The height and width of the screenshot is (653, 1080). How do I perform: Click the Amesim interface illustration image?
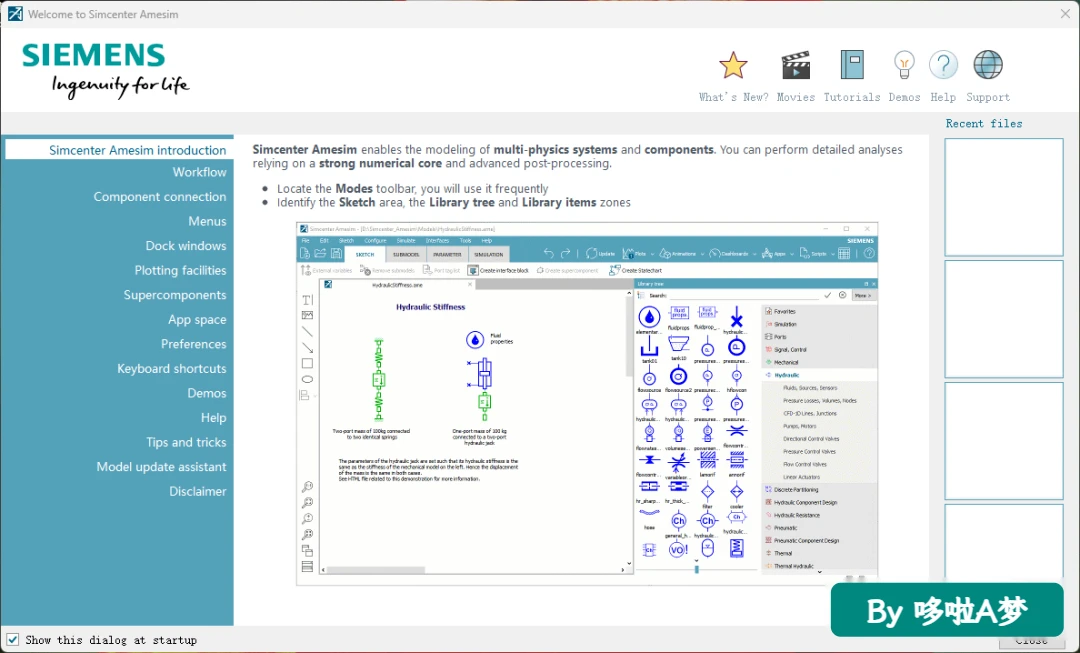tap(587, 404)
